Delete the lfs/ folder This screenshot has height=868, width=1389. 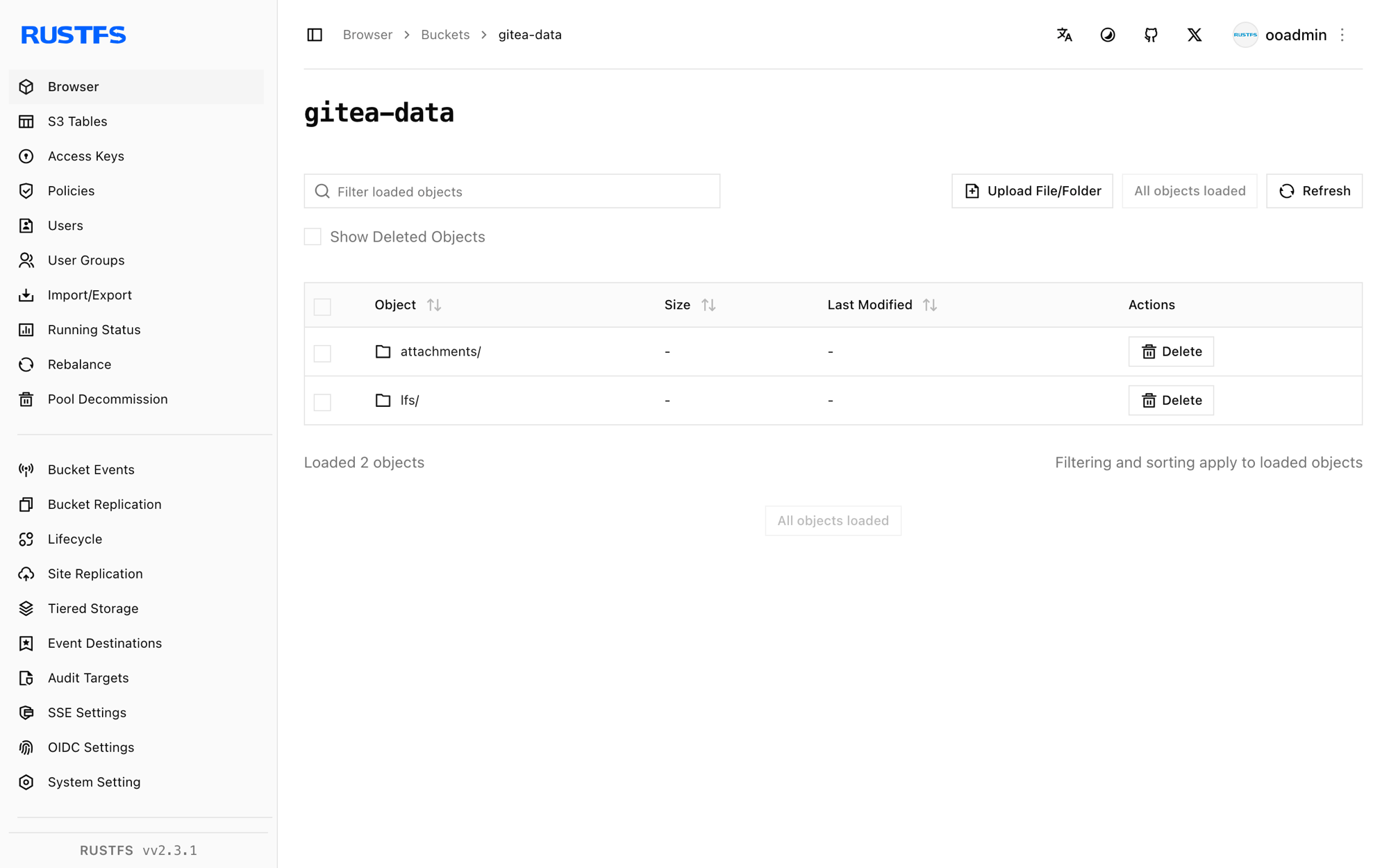tap(1171, 400)
